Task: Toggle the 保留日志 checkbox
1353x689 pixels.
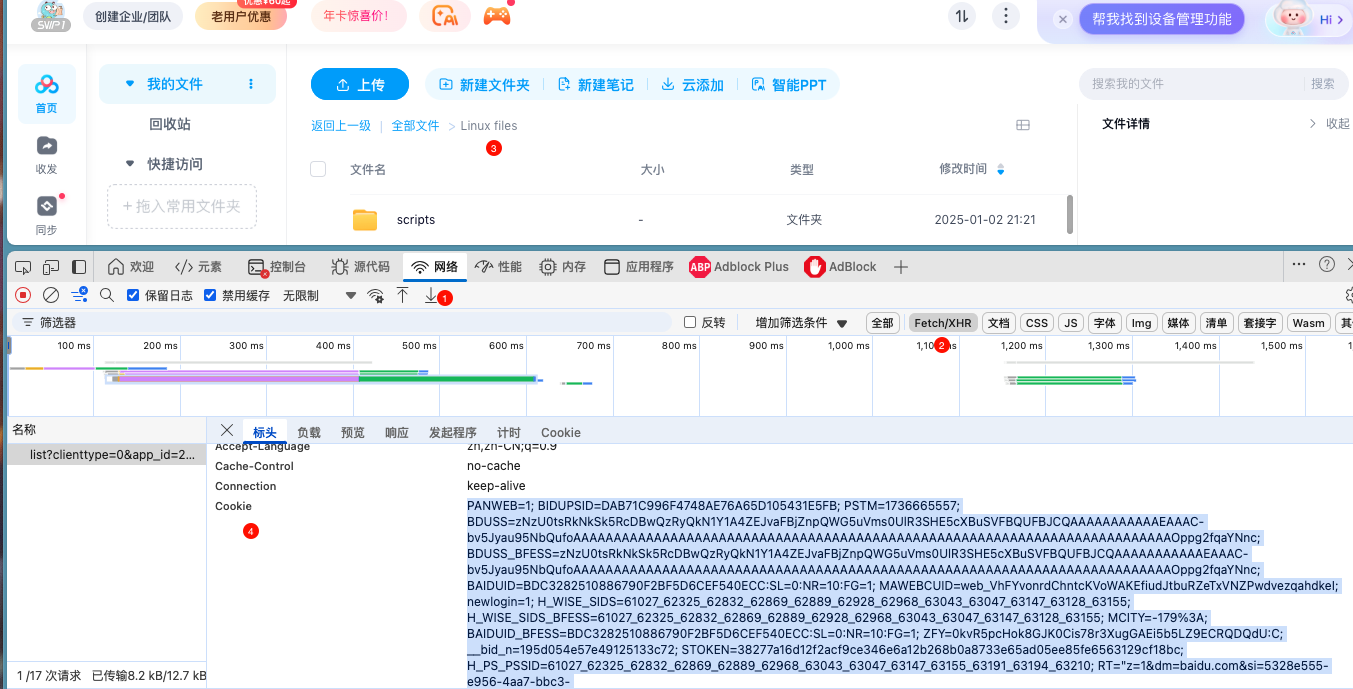Action: coord(134,294)
